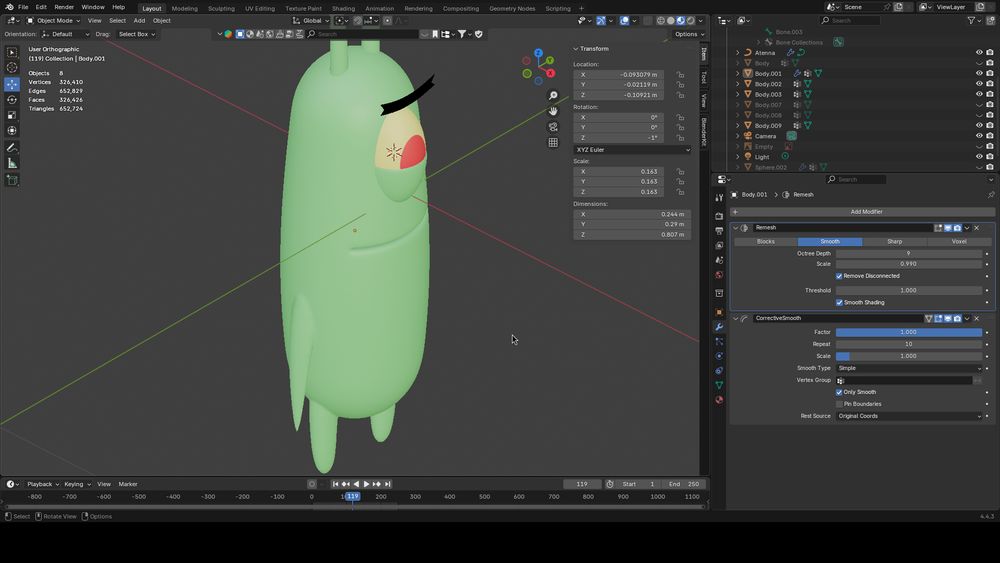This screenshot has height=563, width=1000.
Task: Adjust the Octree Depth field
Action: pyautogui.click(x=909, y=254)
